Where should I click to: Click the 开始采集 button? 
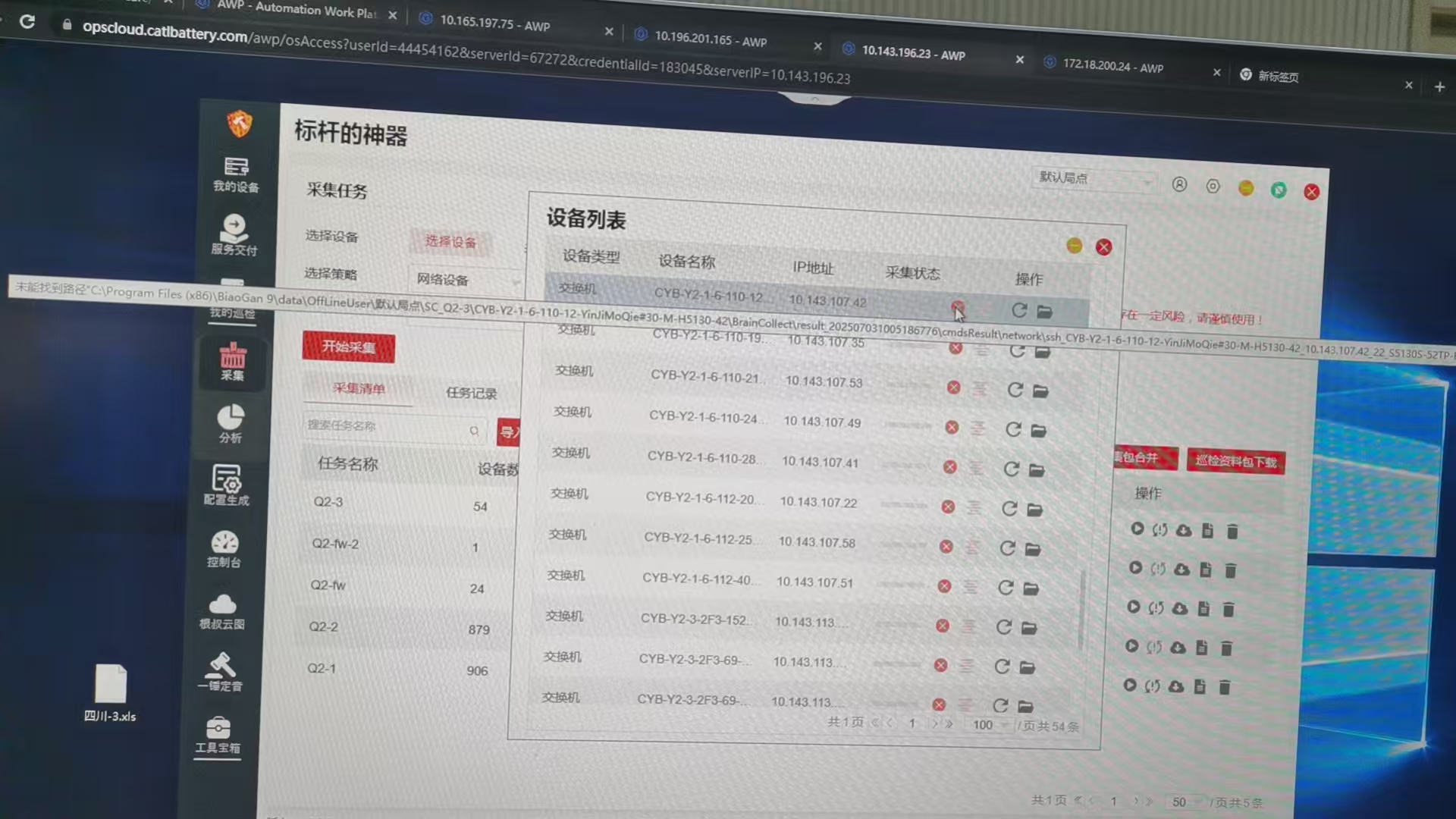tap(348, 347)
